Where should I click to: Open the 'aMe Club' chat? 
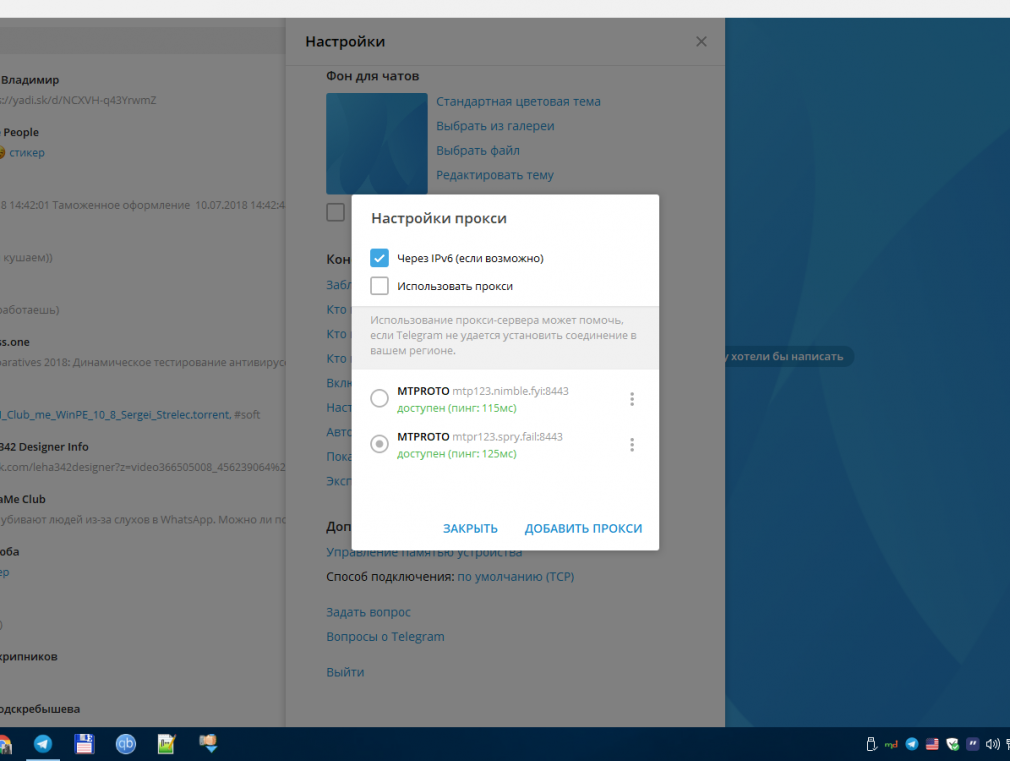point(142,509)
